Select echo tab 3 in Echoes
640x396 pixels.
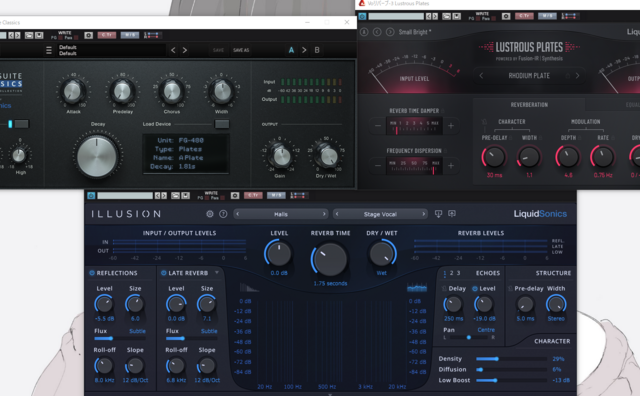(458, 273)
